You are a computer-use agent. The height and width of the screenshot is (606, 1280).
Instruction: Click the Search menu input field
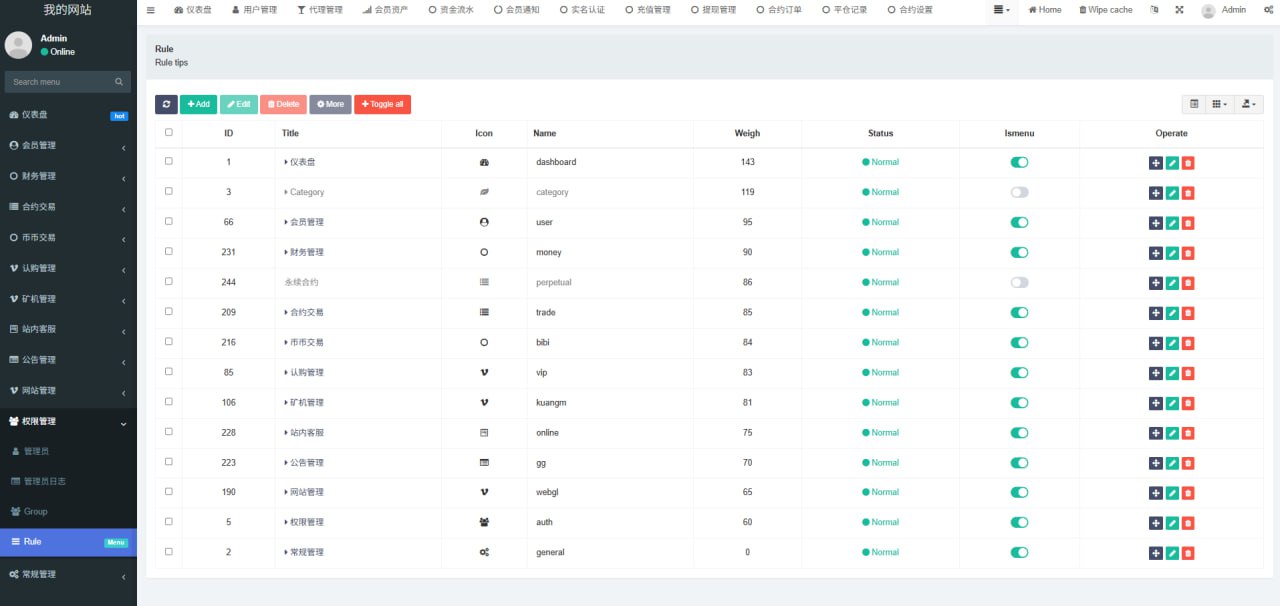(x=62, y=82)
